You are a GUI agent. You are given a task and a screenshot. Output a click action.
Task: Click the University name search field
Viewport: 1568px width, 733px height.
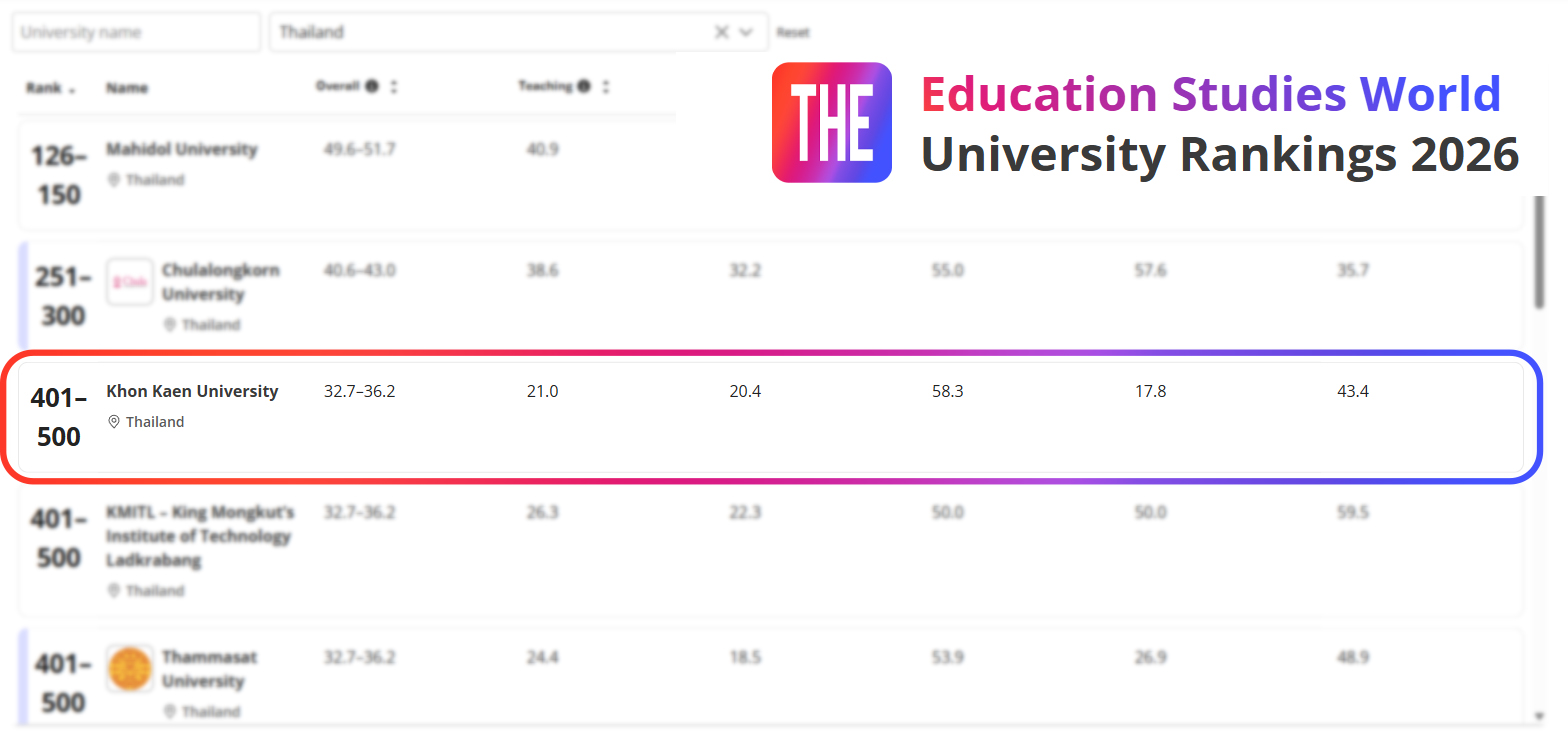136,32
